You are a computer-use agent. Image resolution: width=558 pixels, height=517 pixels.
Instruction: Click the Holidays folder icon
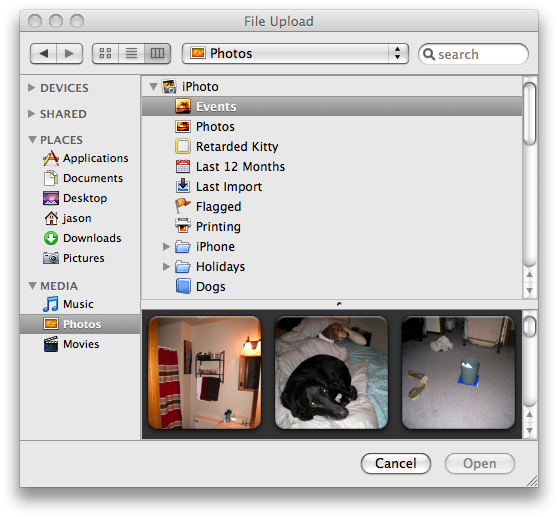183,267
